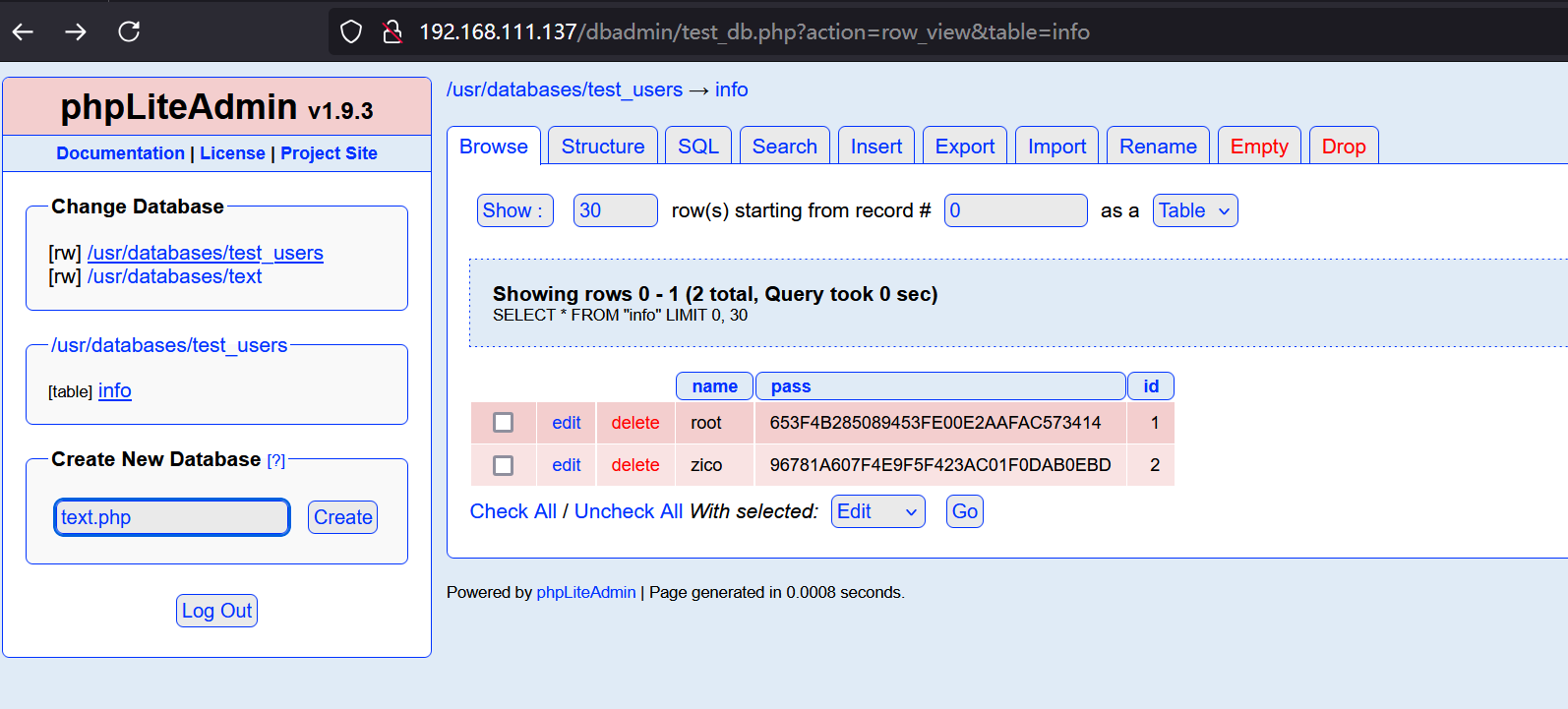Click the SELECT * FROM "info" query text
The width and height of the screenshot is (1568, 709).
[x=621, y=316]
